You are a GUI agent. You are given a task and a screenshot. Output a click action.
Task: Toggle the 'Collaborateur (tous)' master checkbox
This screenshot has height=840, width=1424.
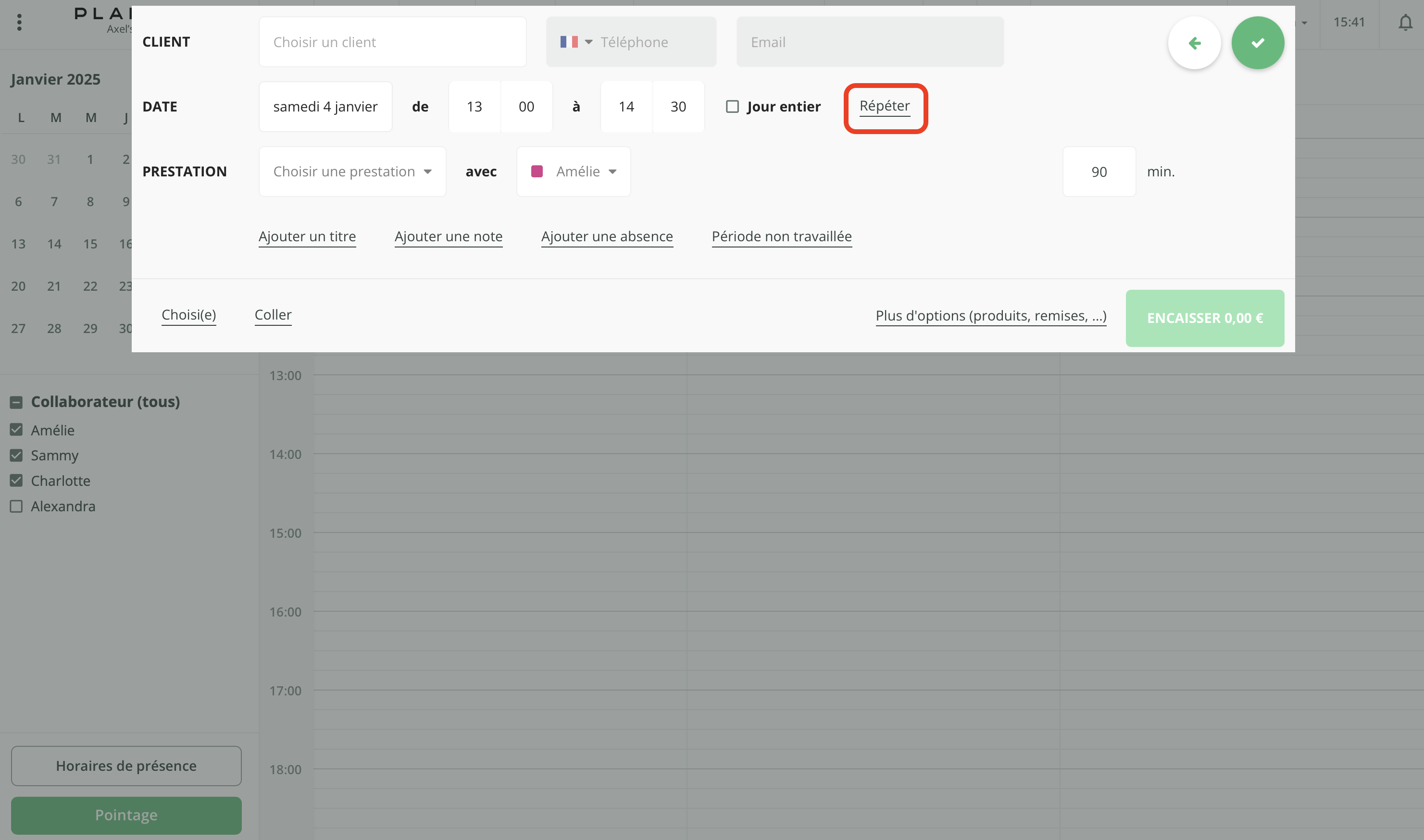point(15,402)
